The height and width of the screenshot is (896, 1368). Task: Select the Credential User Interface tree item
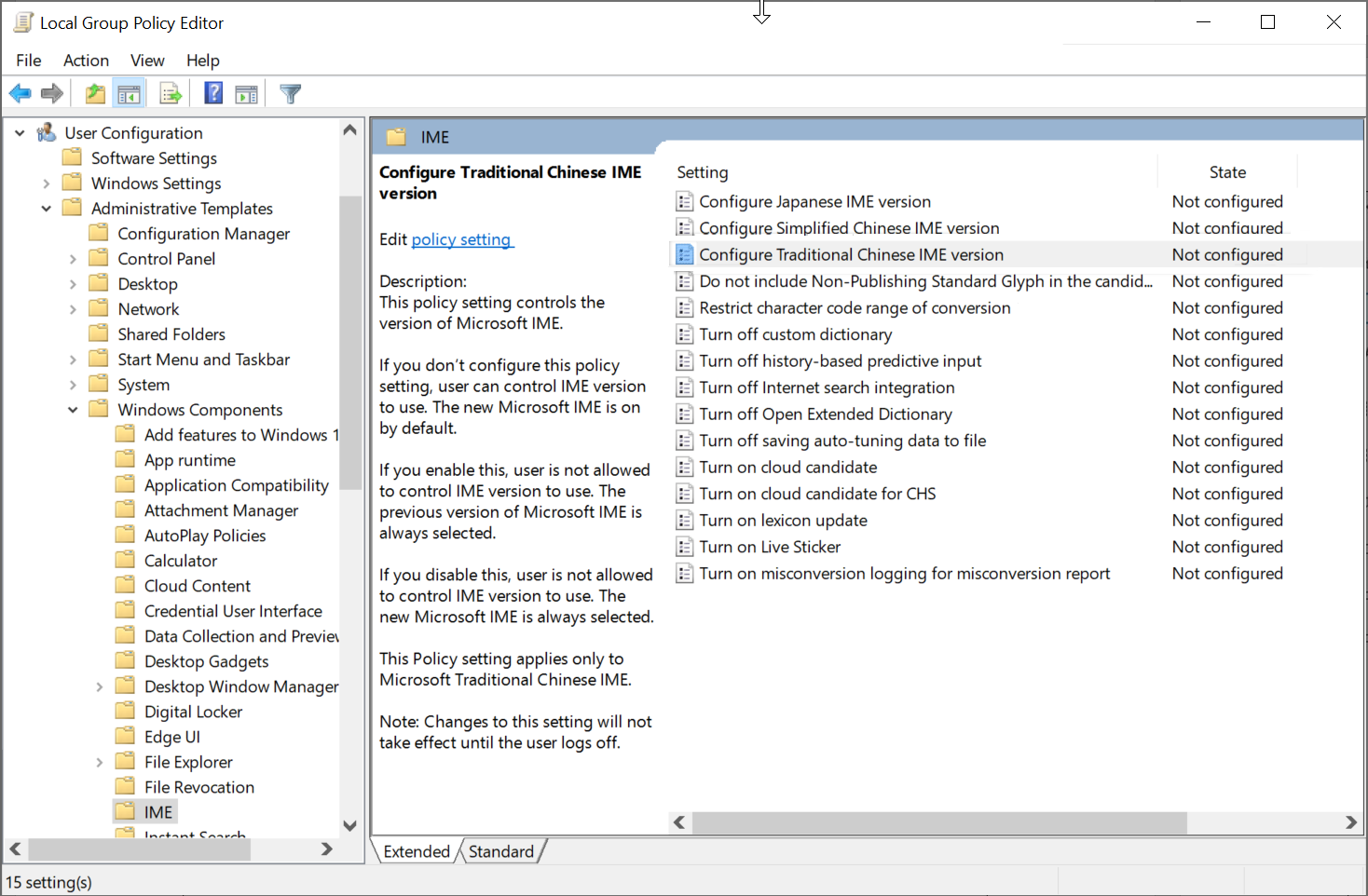click(233, 611)
